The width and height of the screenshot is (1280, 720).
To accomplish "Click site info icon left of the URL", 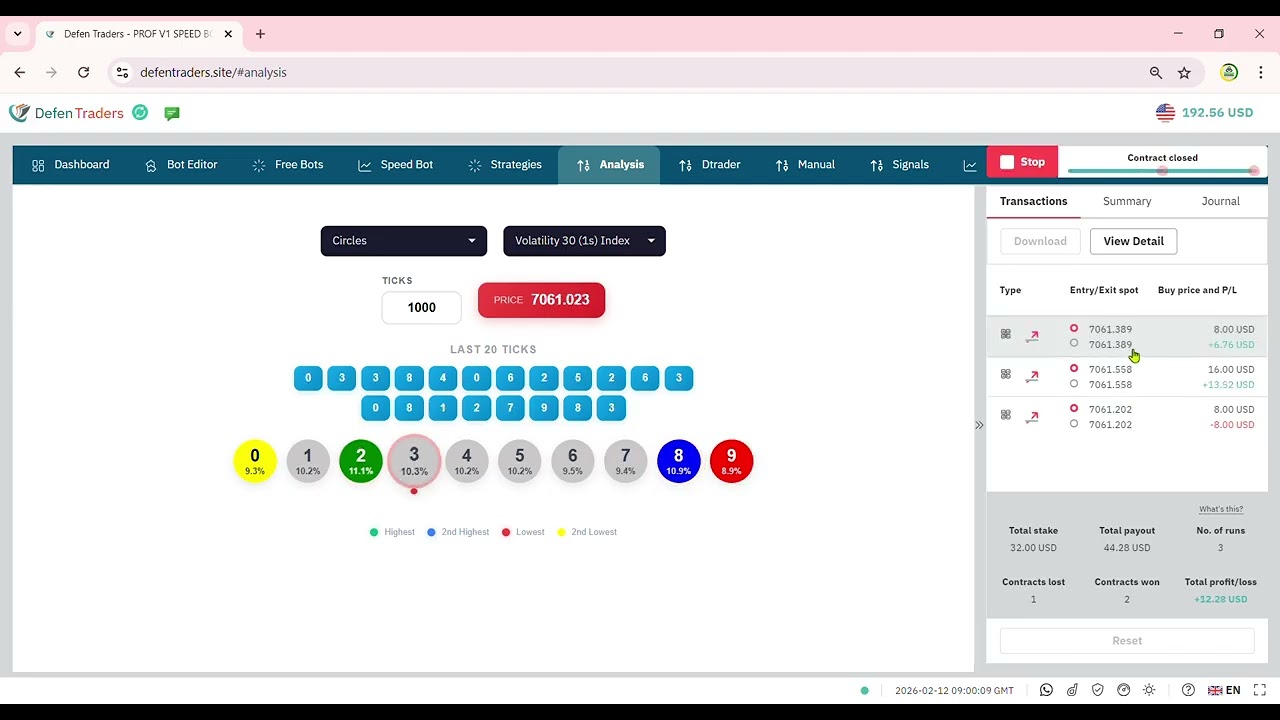I will pyautogui.click(x=122, y=72).
